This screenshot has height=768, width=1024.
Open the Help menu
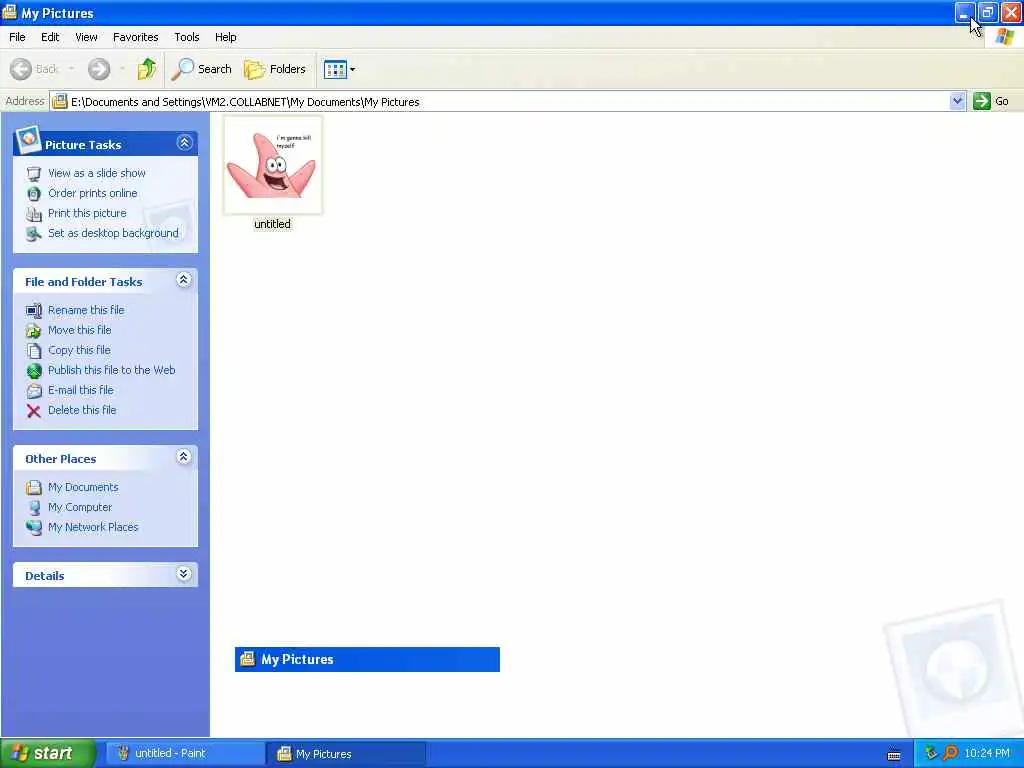click(x=226, y=37)
